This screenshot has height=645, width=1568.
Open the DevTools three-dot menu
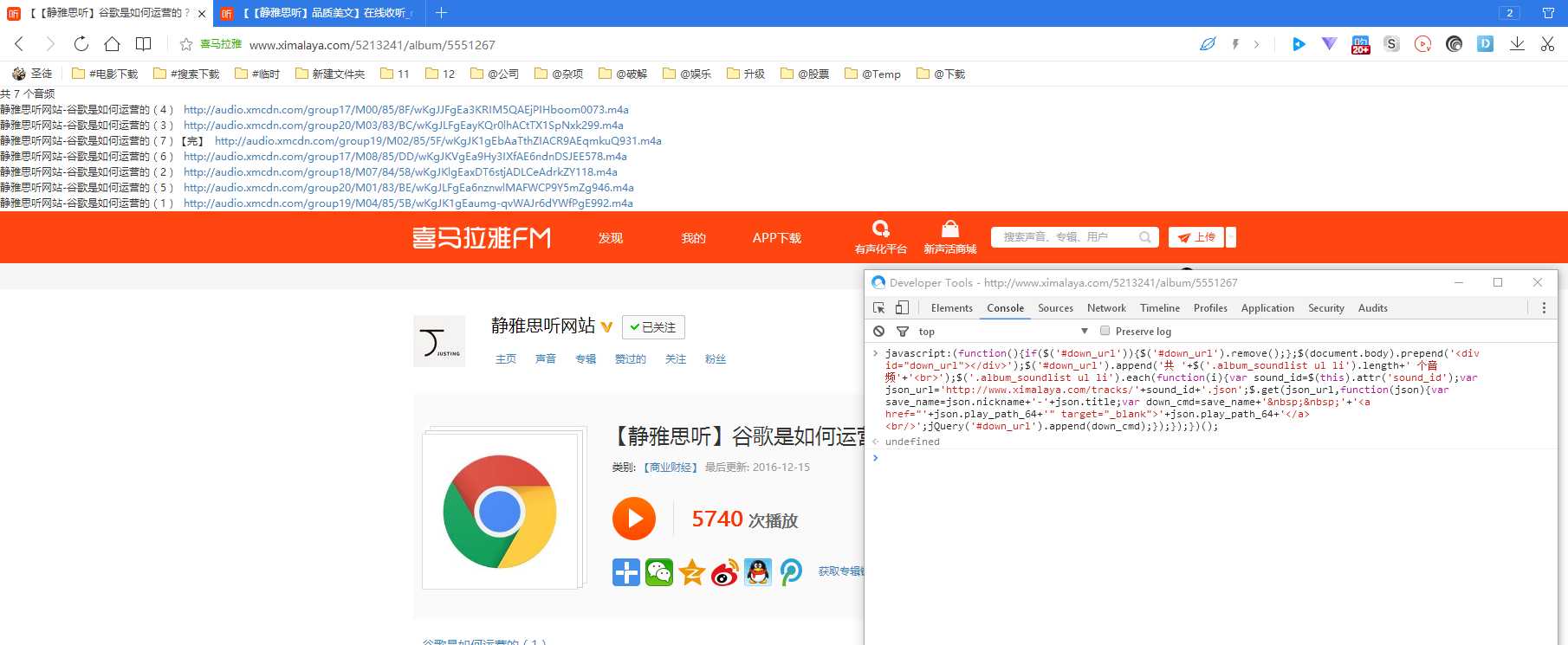(1544, 308)
